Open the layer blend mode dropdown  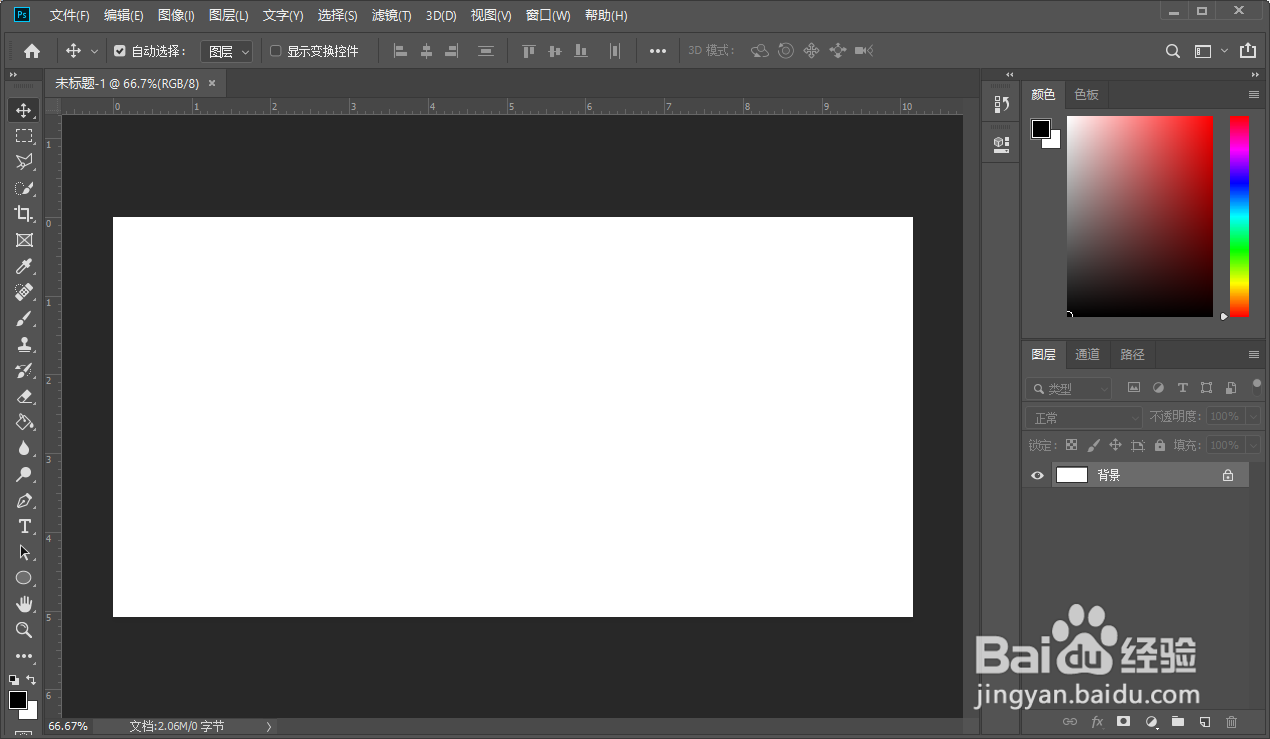(1083, 416)
